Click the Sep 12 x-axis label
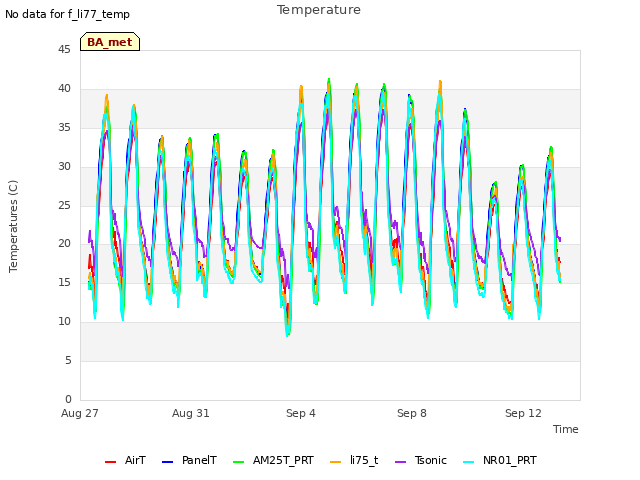This screenshot has height=480, width=640. [523, 413]
